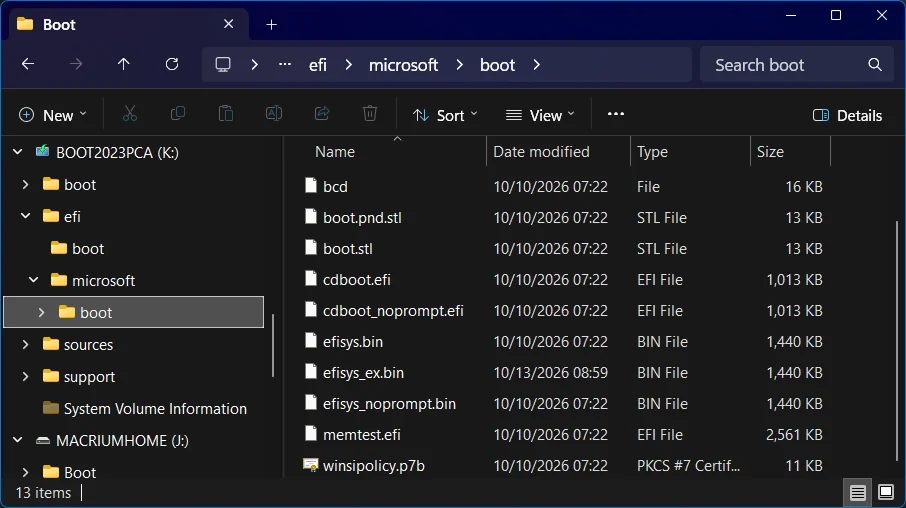Navigate to efi in the breadcrumb
This screenshot has width=906, height=508.
click(x=318, y=65)
